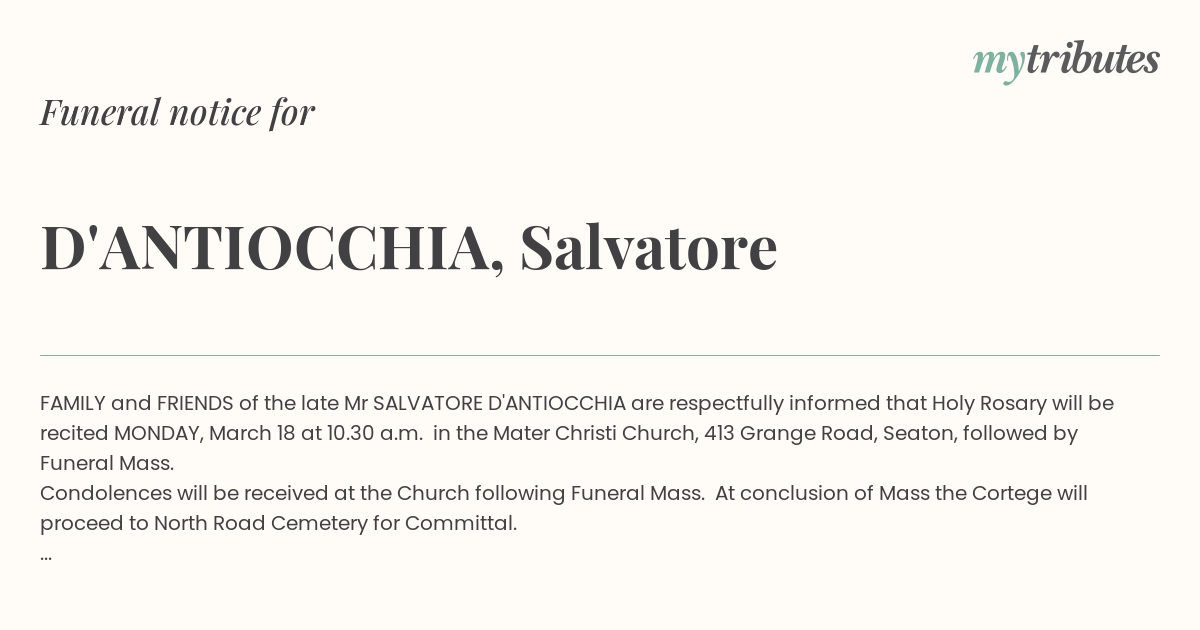Click the word "respectfully" in first line
The width and height of the screenshot is (1200, 630).
pos(726,404)
